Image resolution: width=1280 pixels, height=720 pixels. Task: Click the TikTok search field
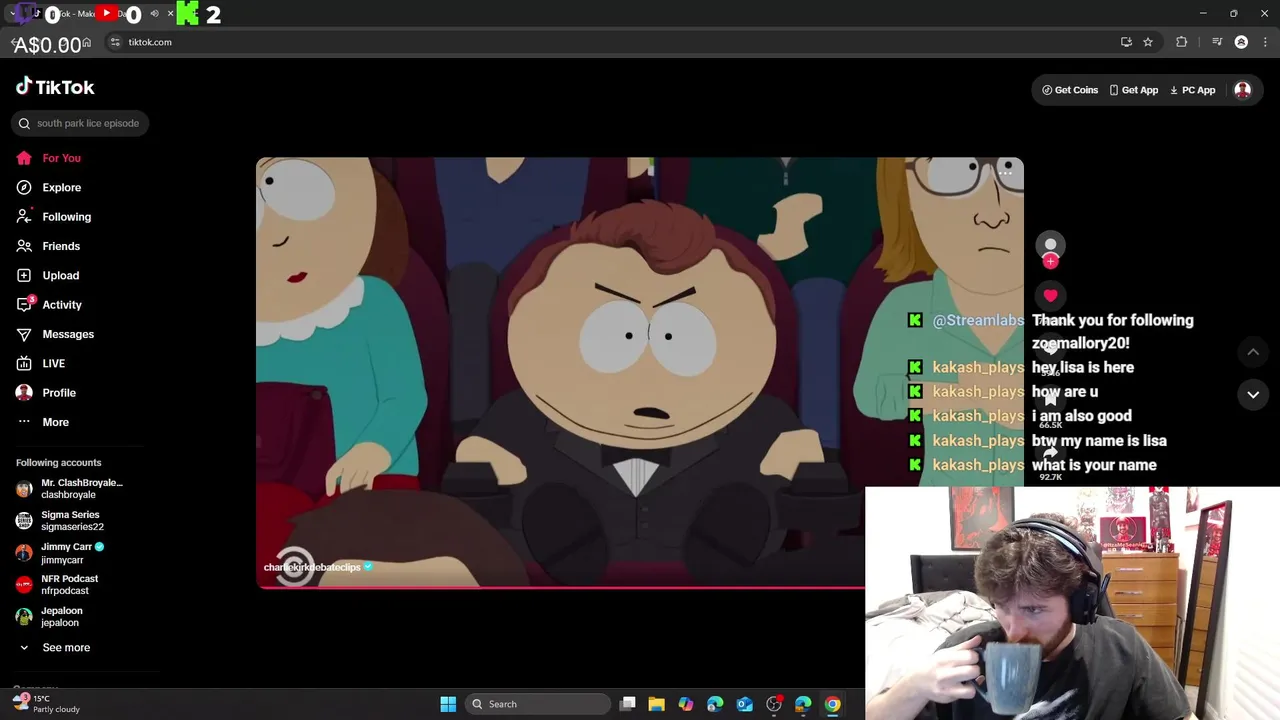point(81,123)
